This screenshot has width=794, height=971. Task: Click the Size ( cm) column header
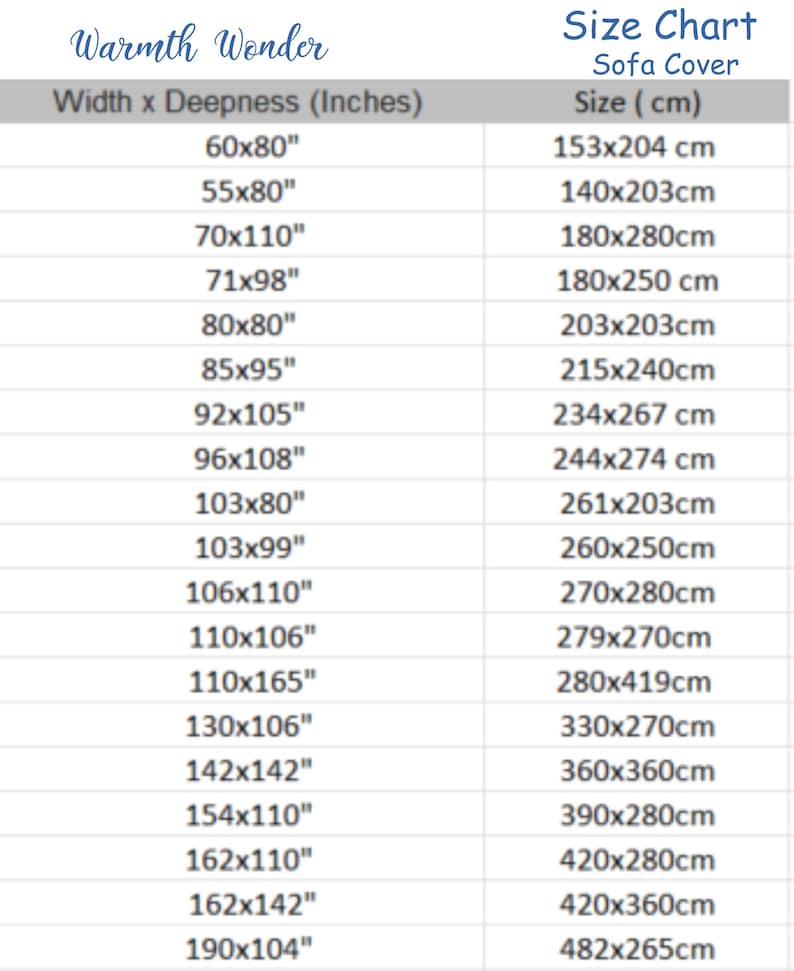tap(637, 102)
